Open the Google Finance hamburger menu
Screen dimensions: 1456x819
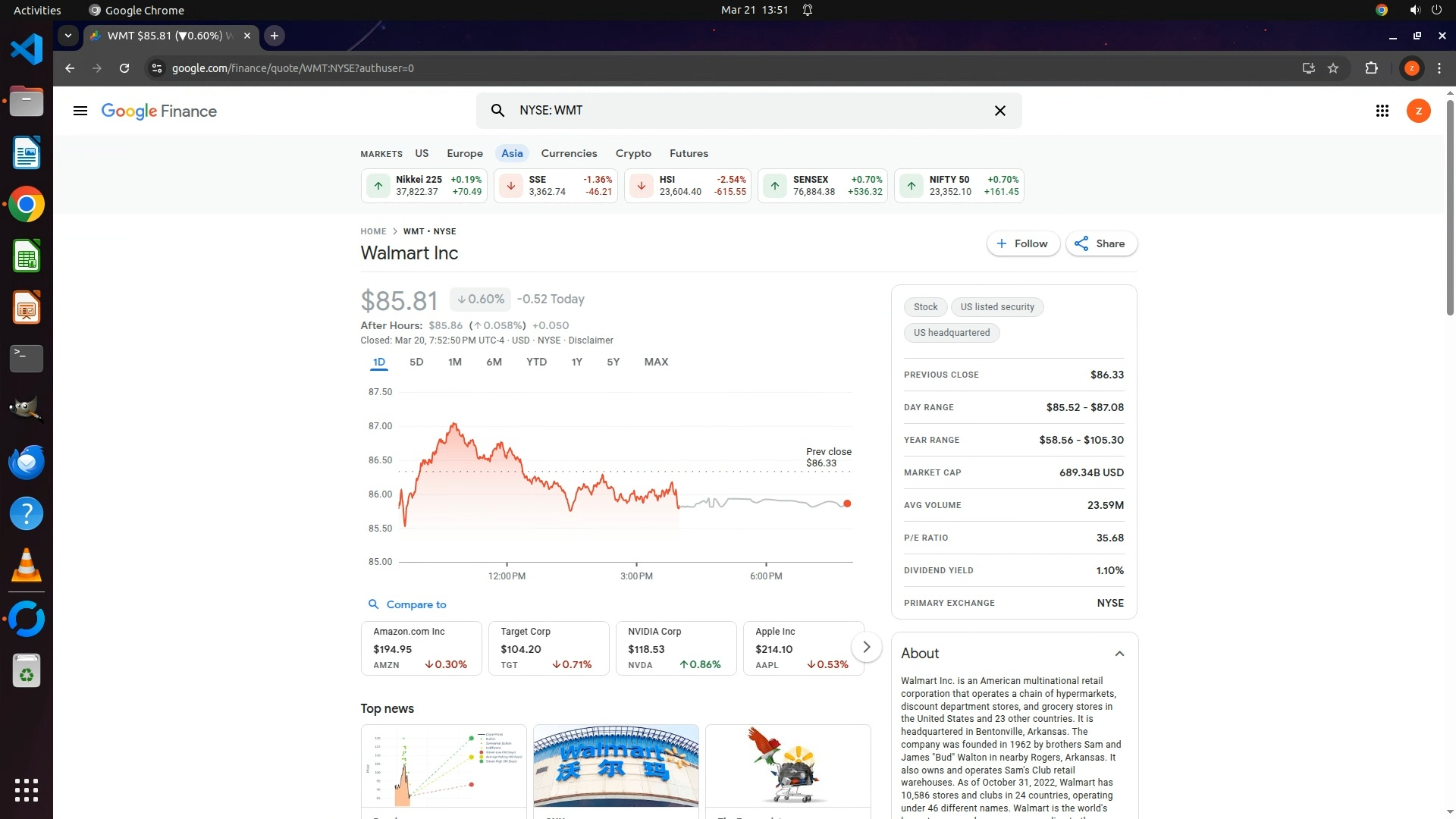[80, 111]
